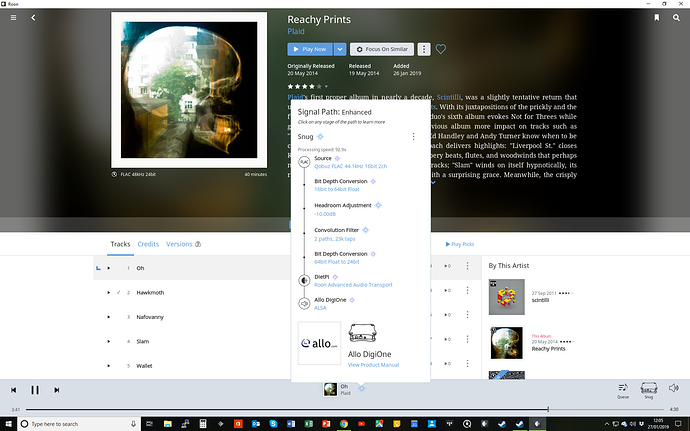Click ALSA under Allo DigiOne
The width and height of the screenshot is (690, 431).
click(x=320, y=308)
